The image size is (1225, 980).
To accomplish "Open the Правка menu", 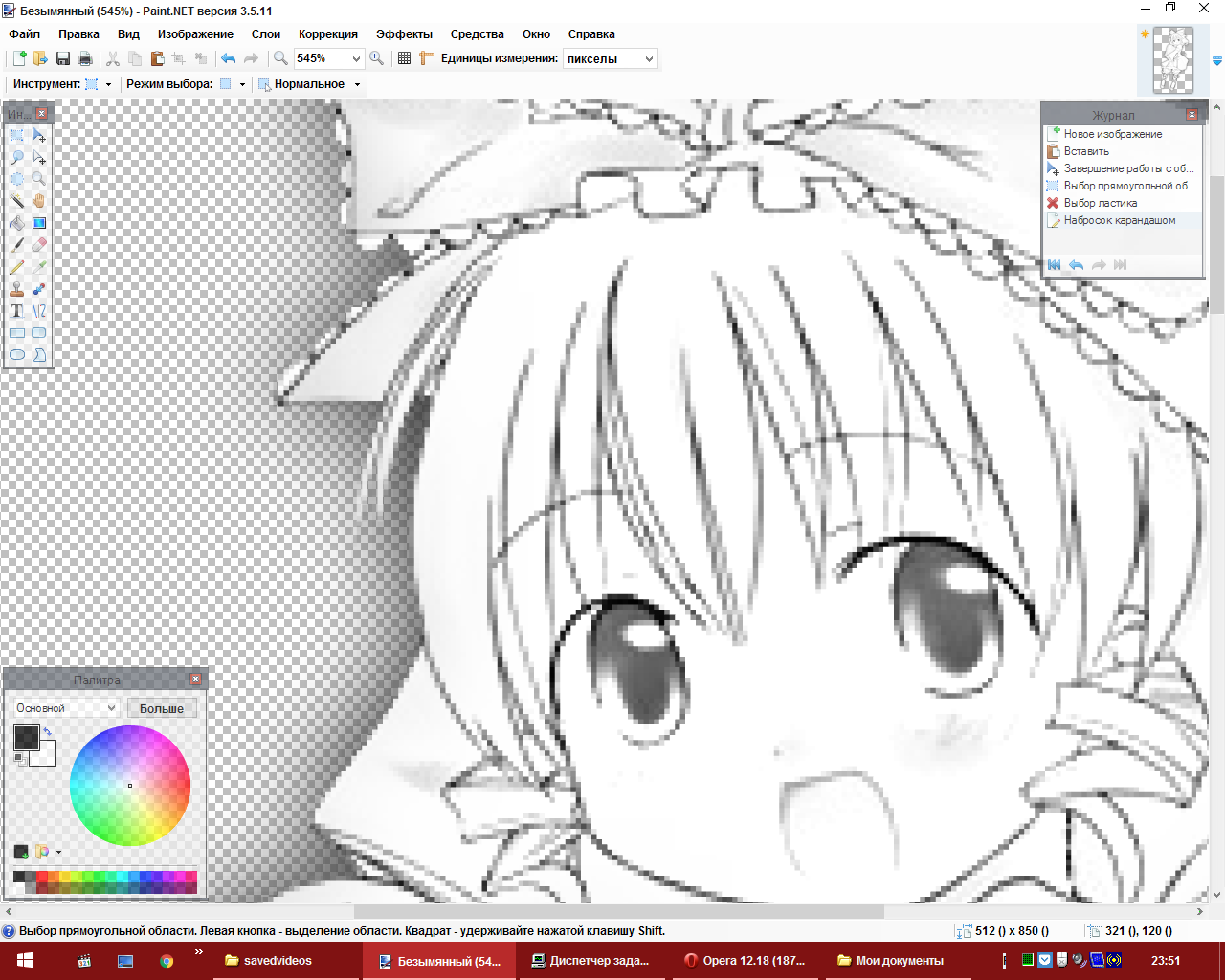I will pos(78,34).
